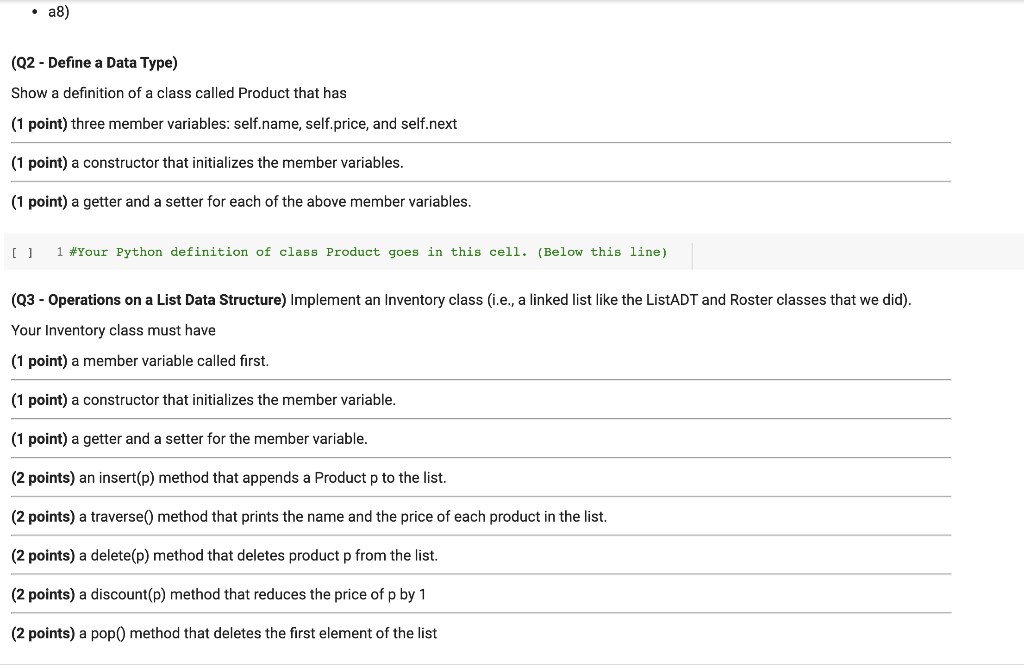Select the pop() method requirement line
1024x668 pixels.
point(224,633)
